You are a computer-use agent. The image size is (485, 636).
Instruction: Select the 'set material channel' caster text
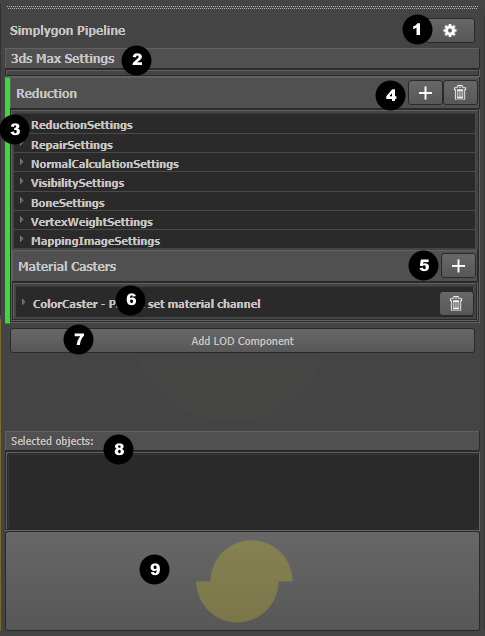pyautogui.click(x=204, y=304)
